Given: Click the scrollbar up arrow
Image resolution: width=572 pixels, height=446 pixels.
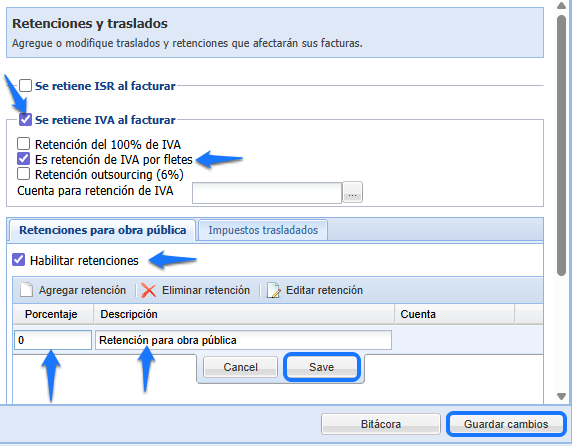Looking at the screenshot, I should click(x=561, y=5).
